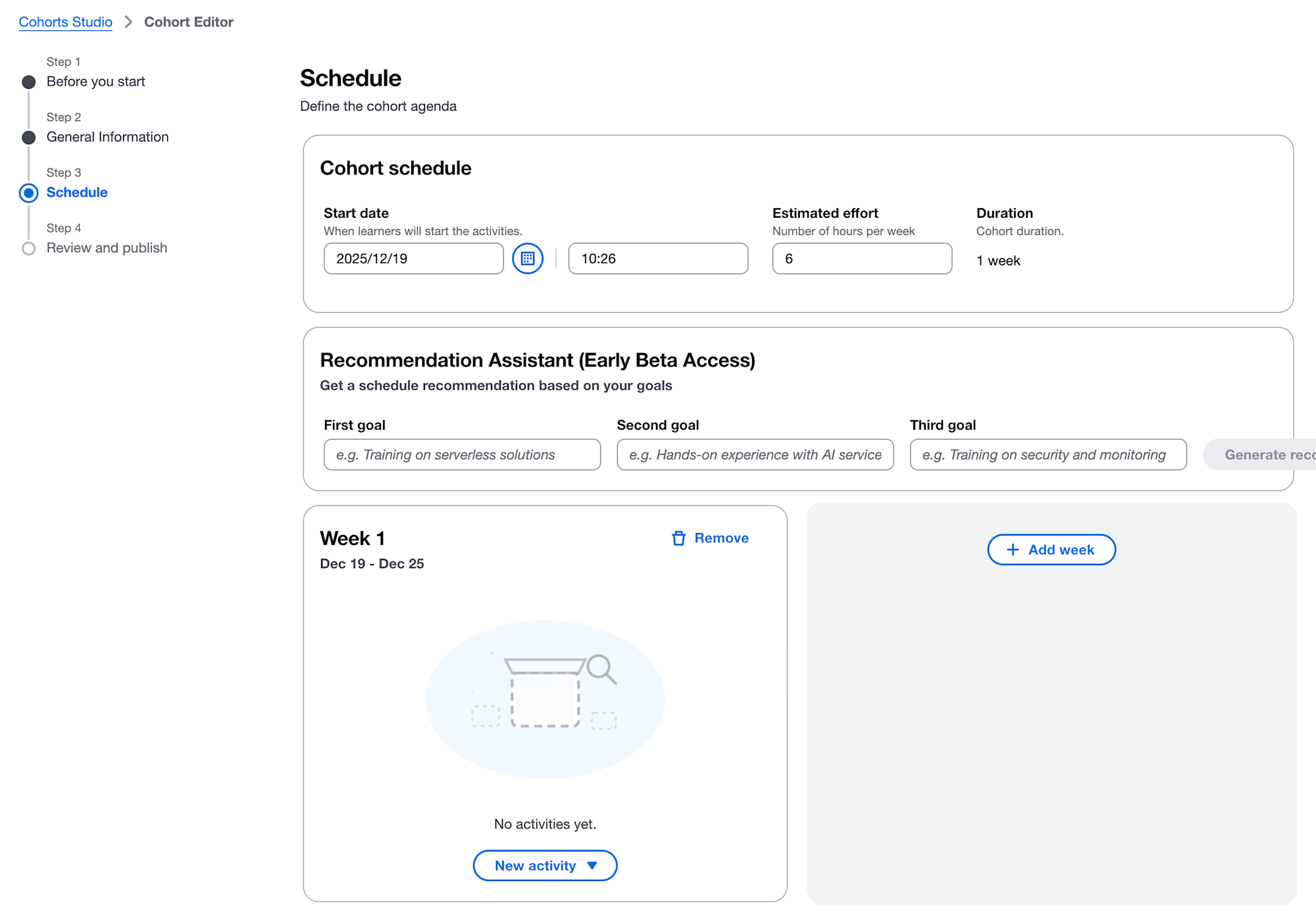The height and width of the screenshot is (918, 1316).
Task: Open Cohorts Studio breadcrumb link
Action: (x=65, y=22)
